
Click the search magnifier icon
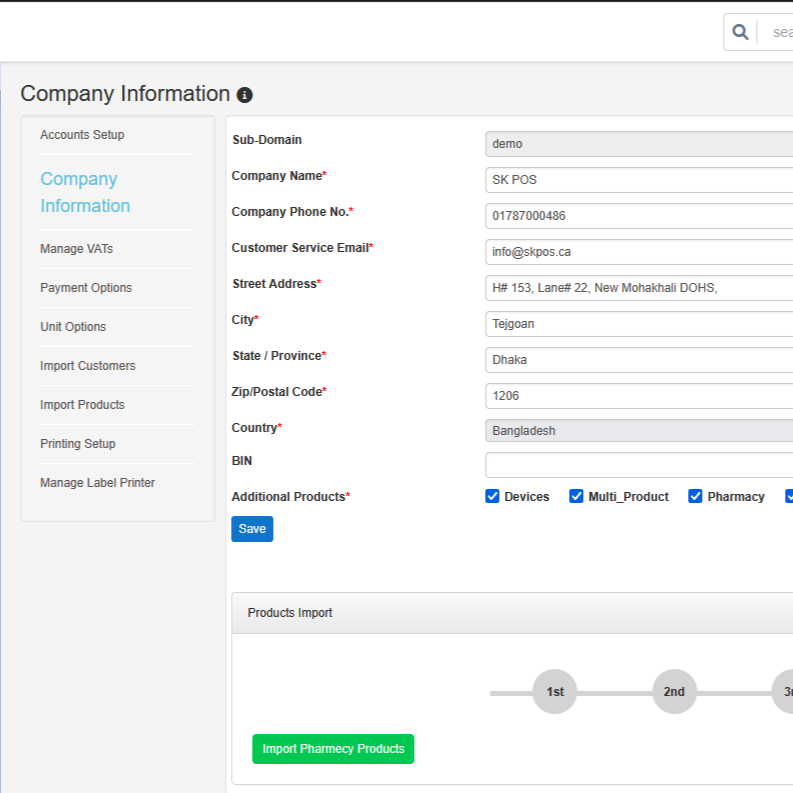(x=740, y=32)
